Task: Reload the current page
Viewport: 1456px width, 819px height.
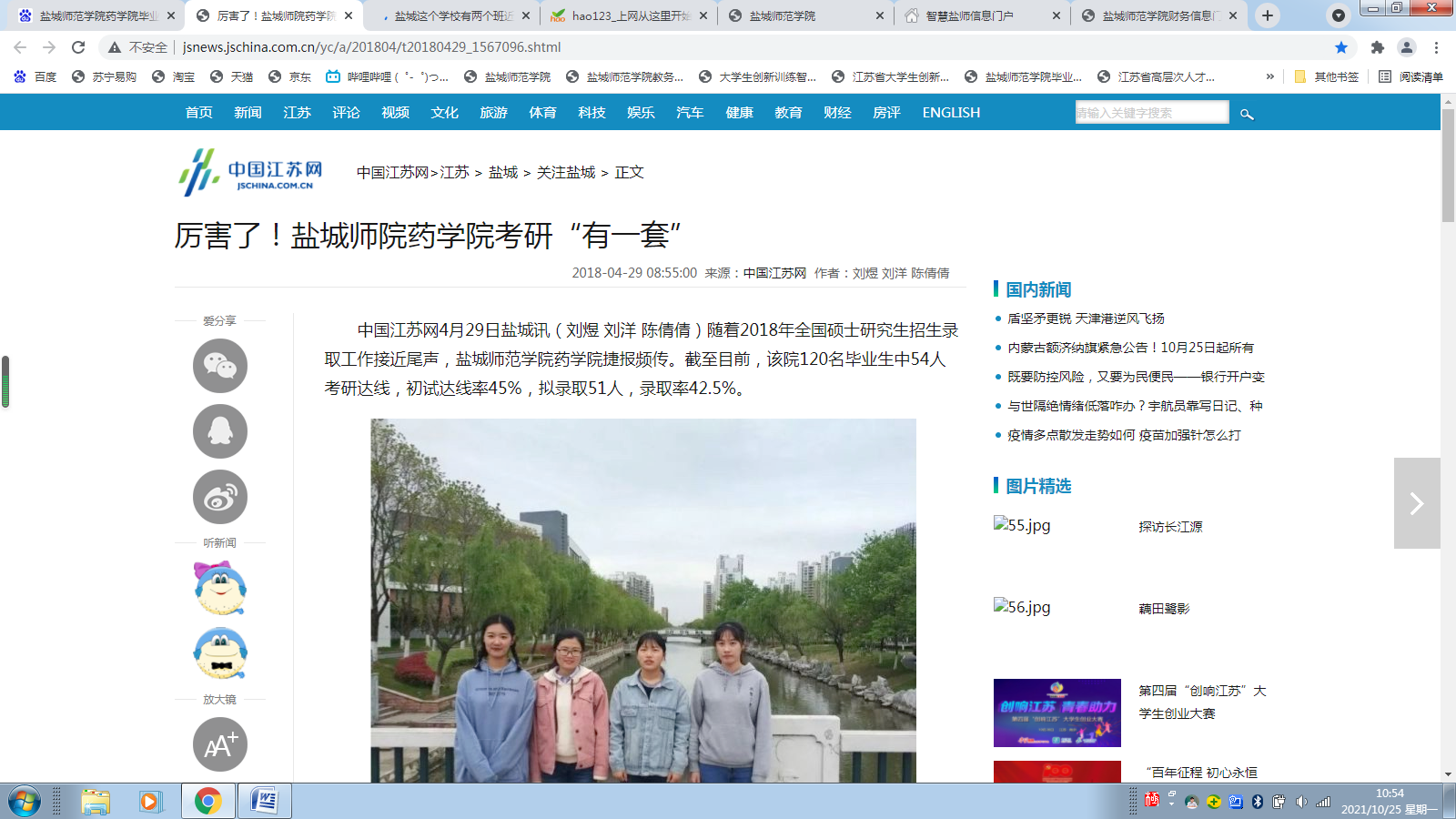Action: [x=78, y=47]
